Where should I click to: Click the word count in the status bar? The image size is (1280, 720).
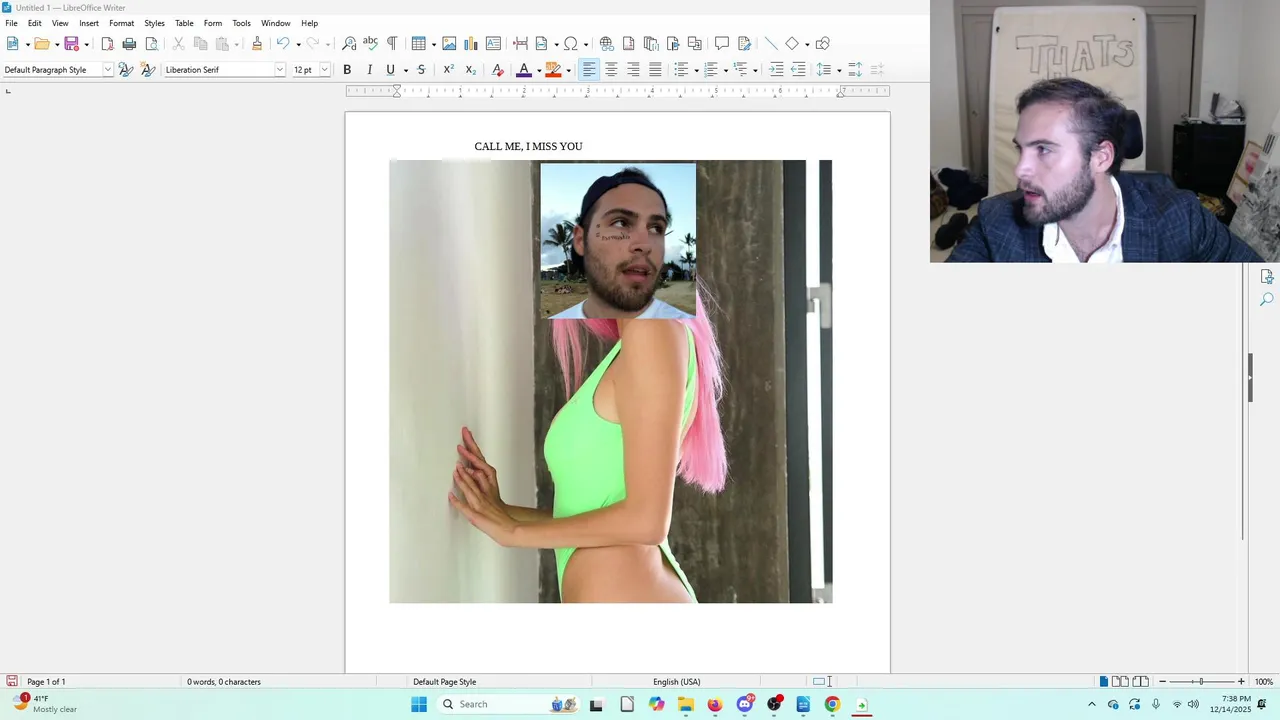coord(224,682)
